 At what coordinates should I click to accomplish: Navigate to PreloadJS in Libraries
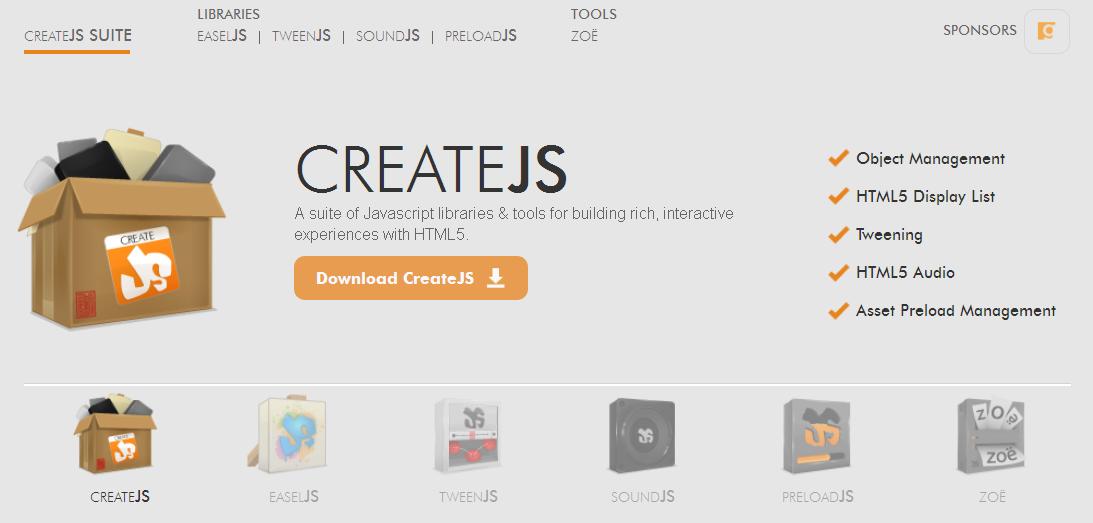click(481, 36)
